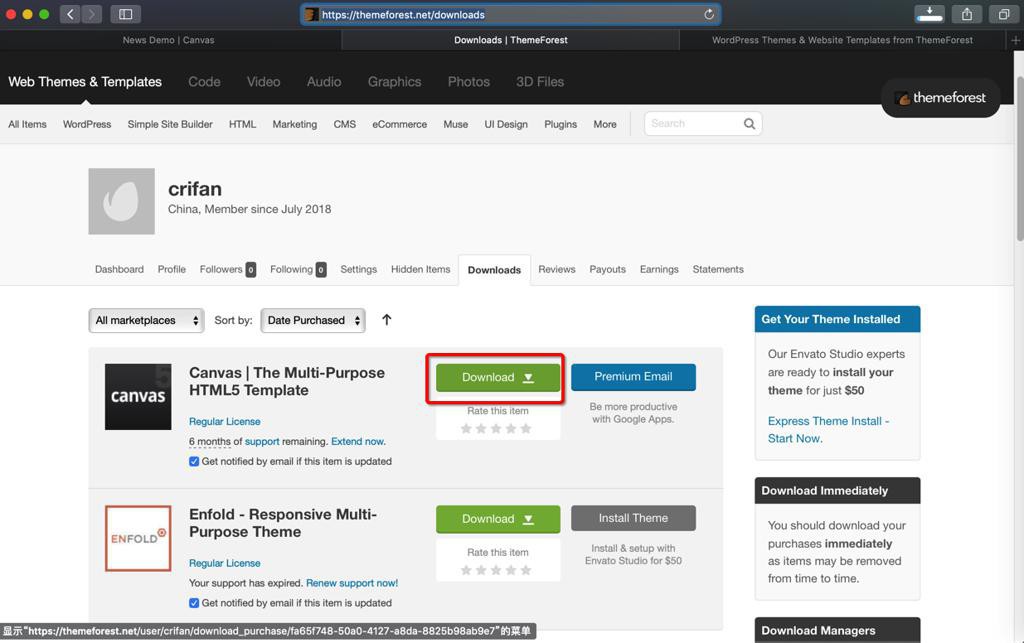Open the Statements tab
1024x643 pixels.
click(x=718, y=269)
